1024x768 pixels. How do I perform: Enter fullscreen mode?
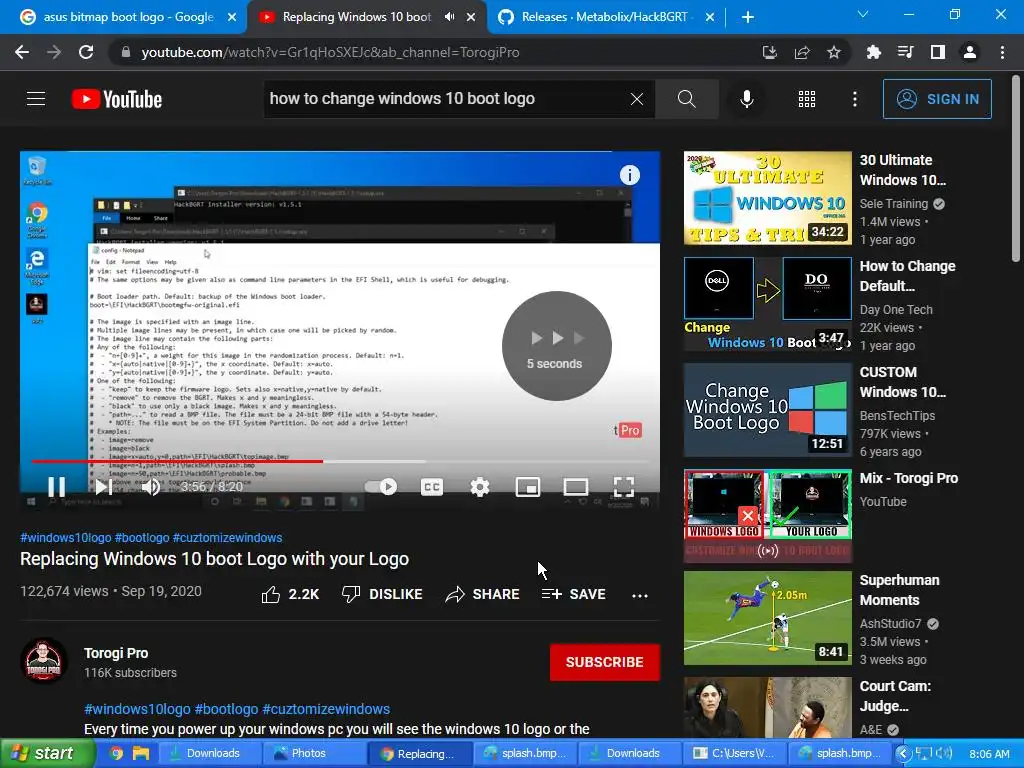[x=624, y=487]
